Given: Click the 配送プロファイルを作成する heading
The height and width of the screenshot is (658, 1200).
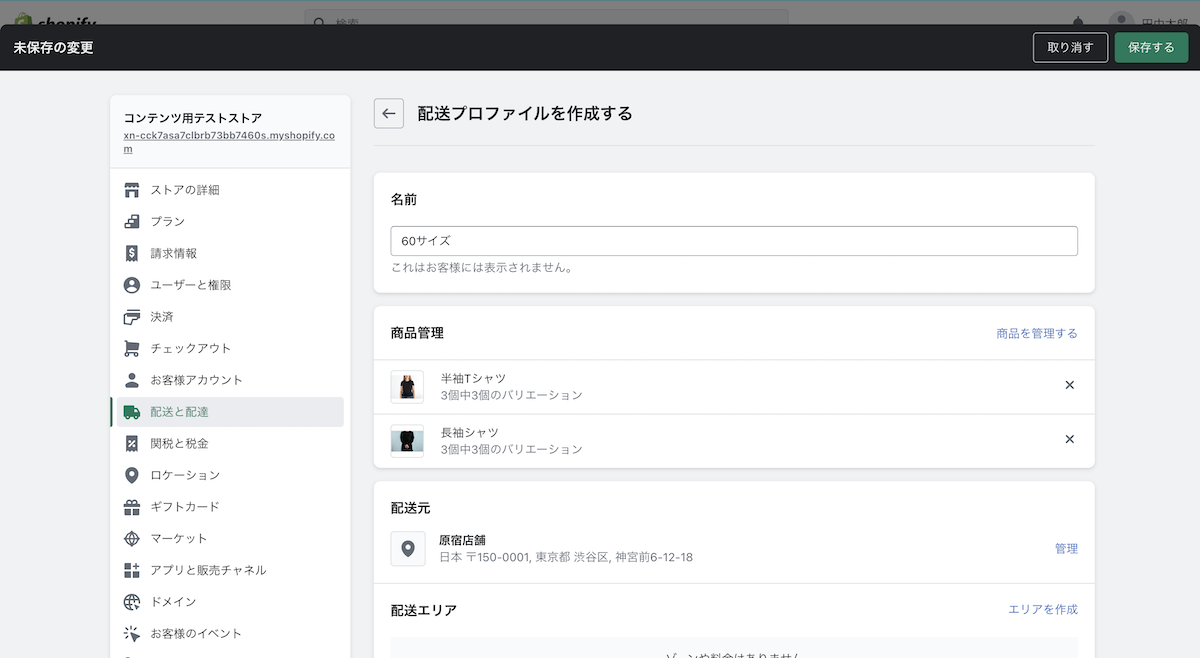Looking at the screenshot, I should [x=525, y=114].
